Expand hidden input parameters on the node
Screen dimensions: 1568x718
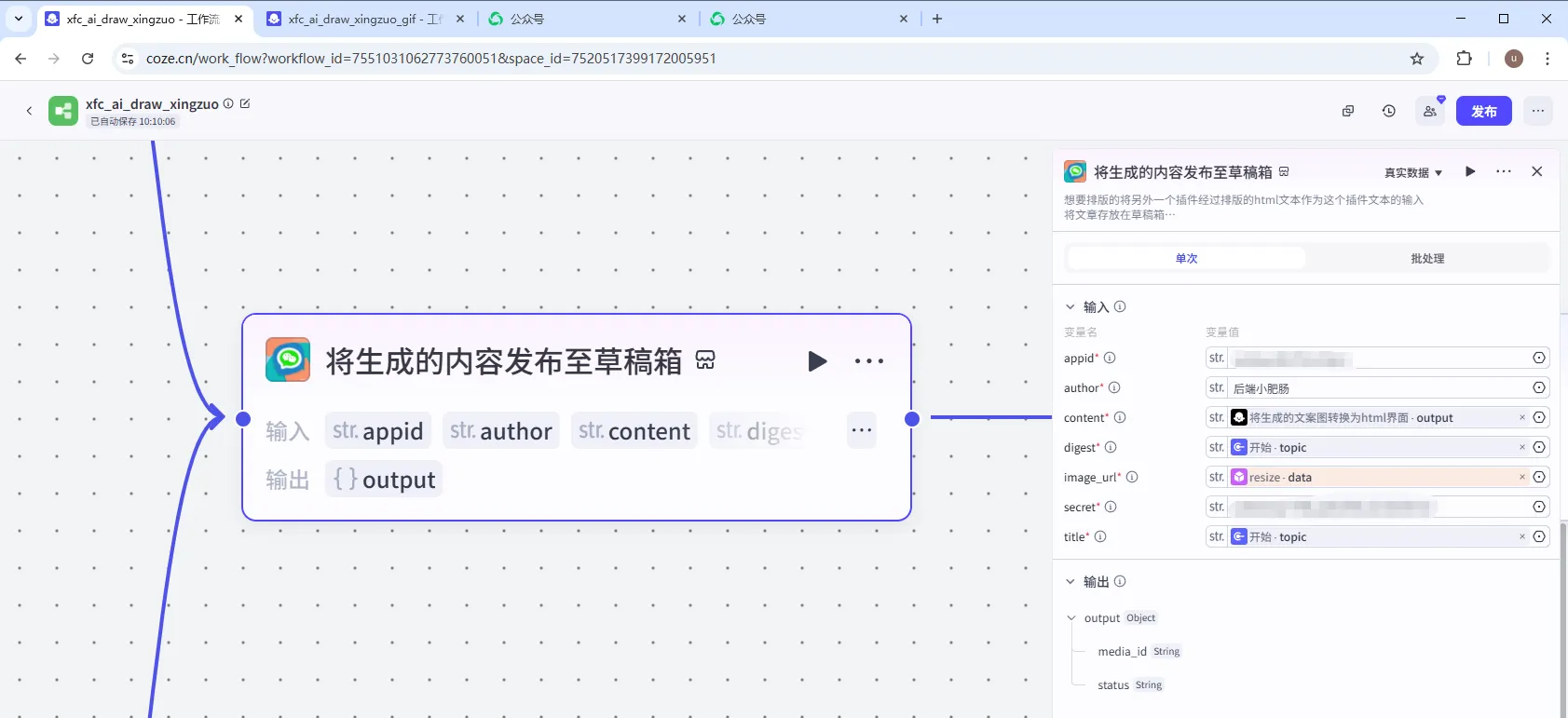point(861,430)
